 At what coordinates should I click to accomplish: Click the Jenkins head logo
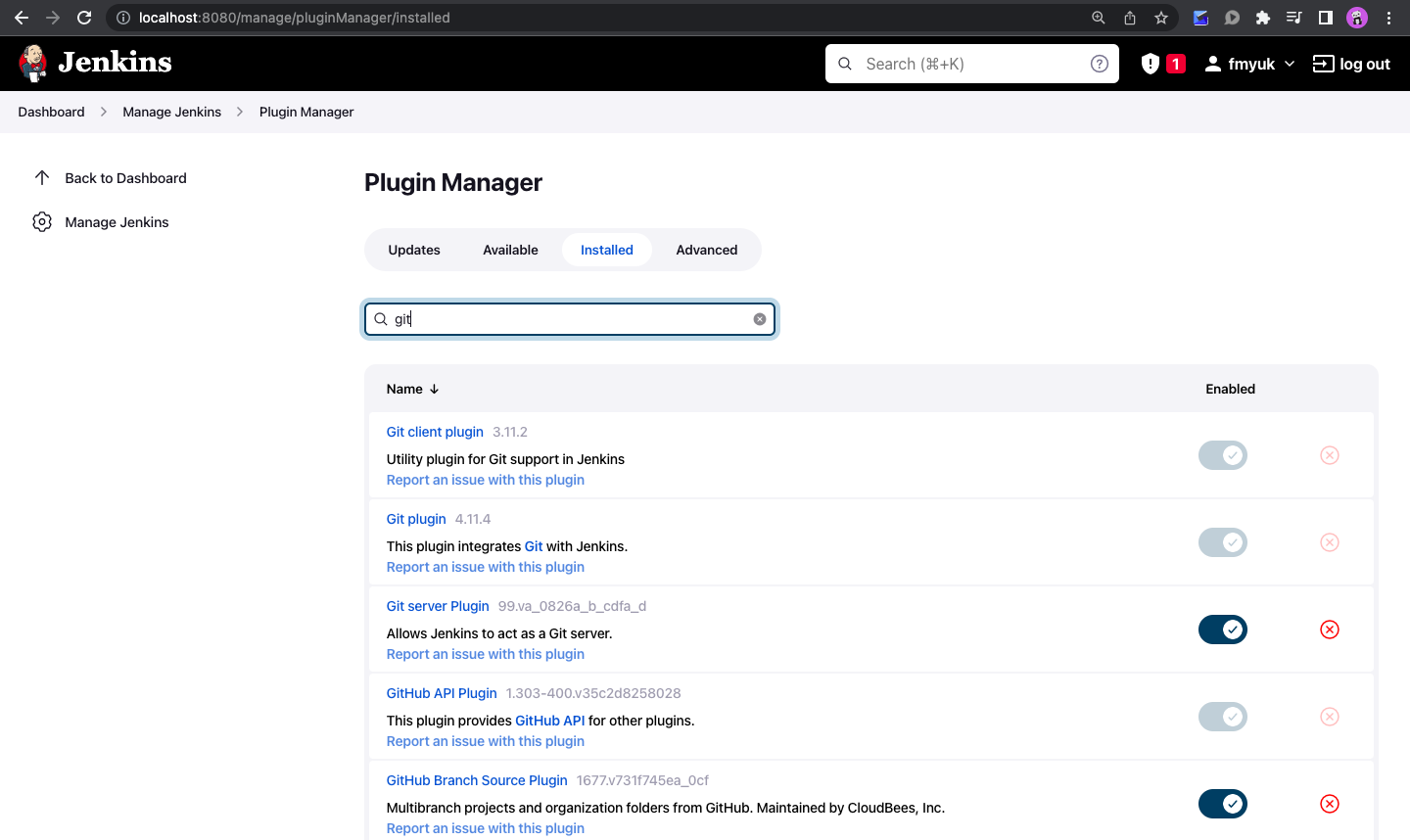pos(33,63)
